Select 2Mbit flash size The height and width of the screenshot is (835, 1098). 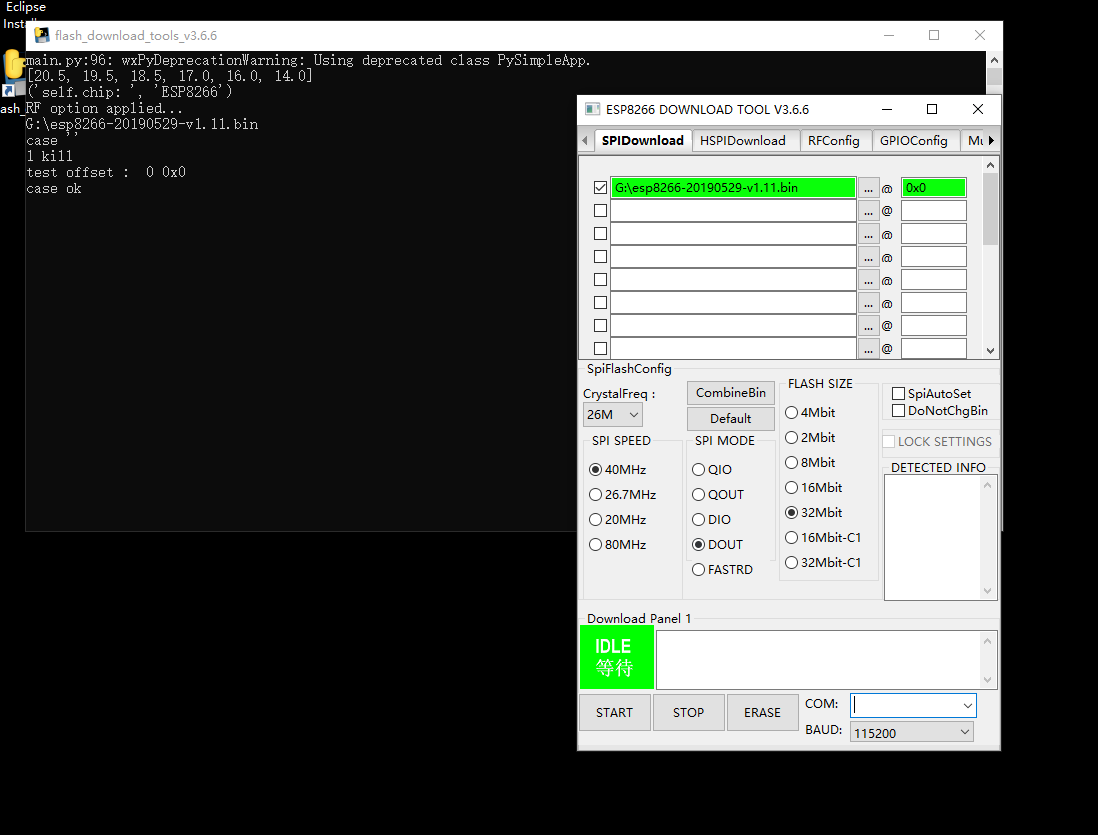792,438
